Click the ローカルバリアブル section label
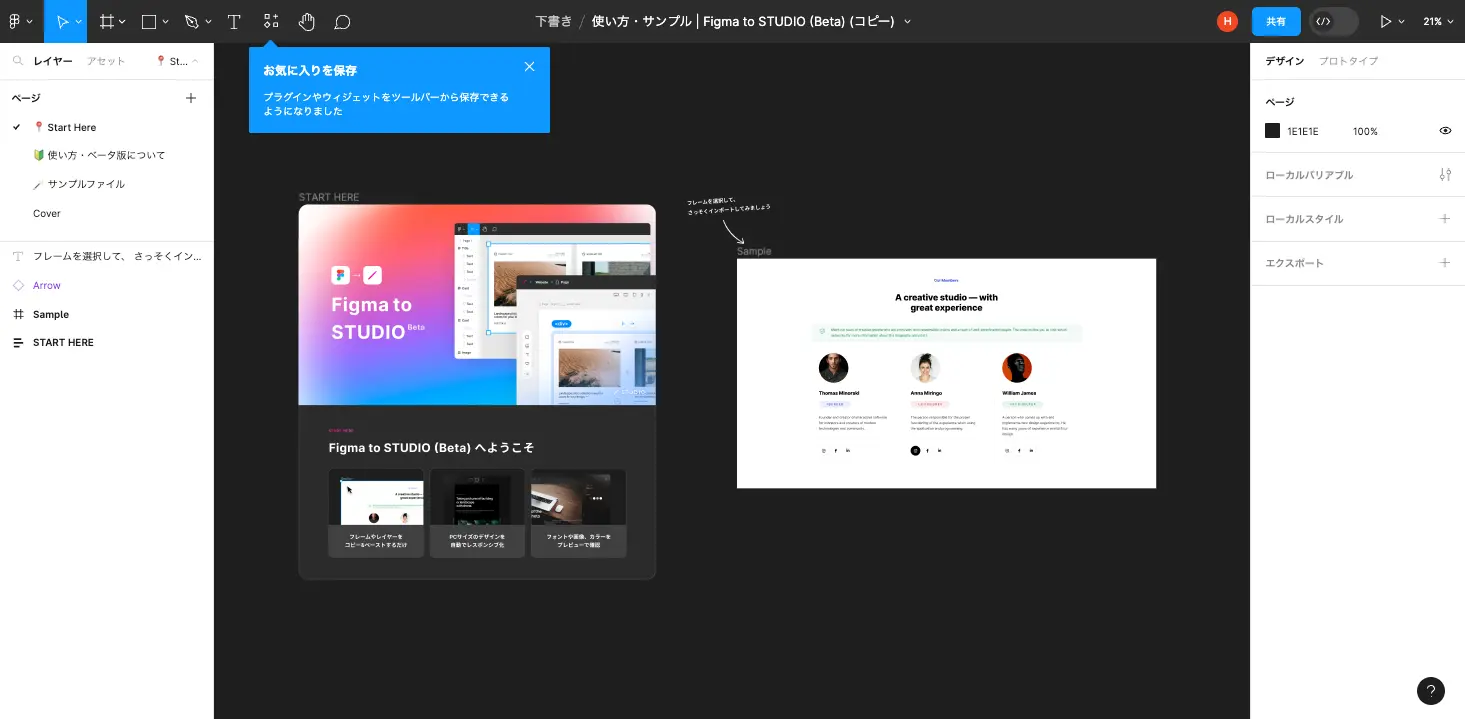Viewport: 1465px width, 719px height. click(1309, 175)
